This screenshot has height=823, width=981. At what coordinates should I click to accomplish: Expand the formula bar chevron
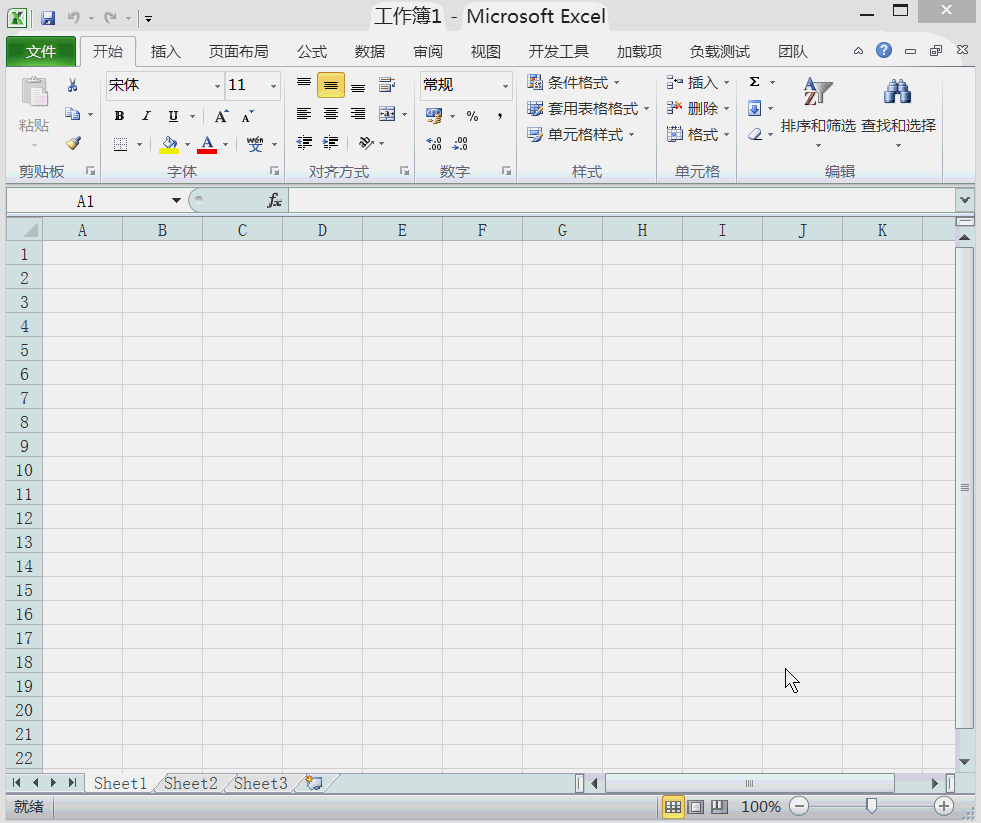pos(965,200)
